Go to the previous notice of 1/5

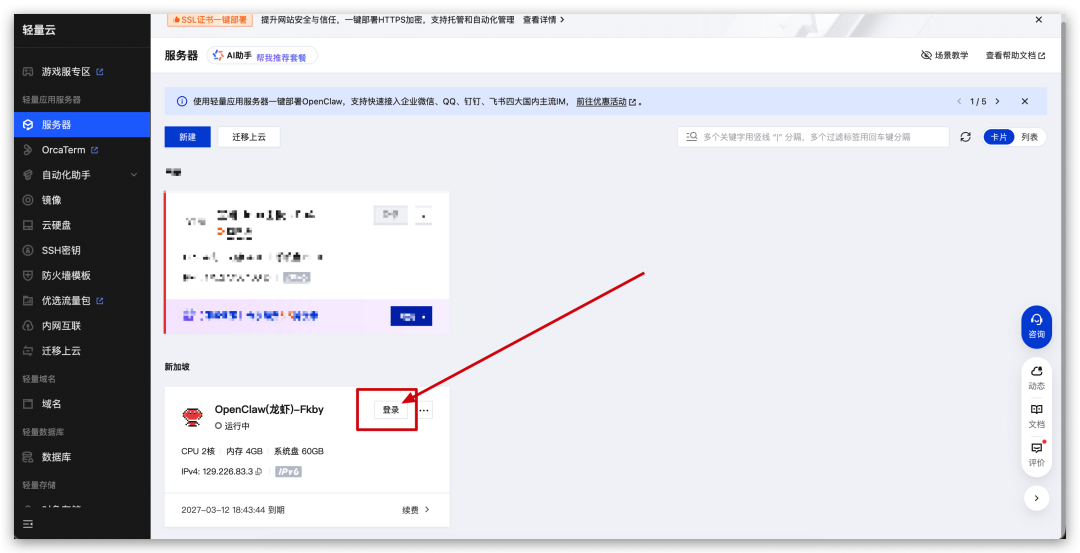(x=959, y=101)
